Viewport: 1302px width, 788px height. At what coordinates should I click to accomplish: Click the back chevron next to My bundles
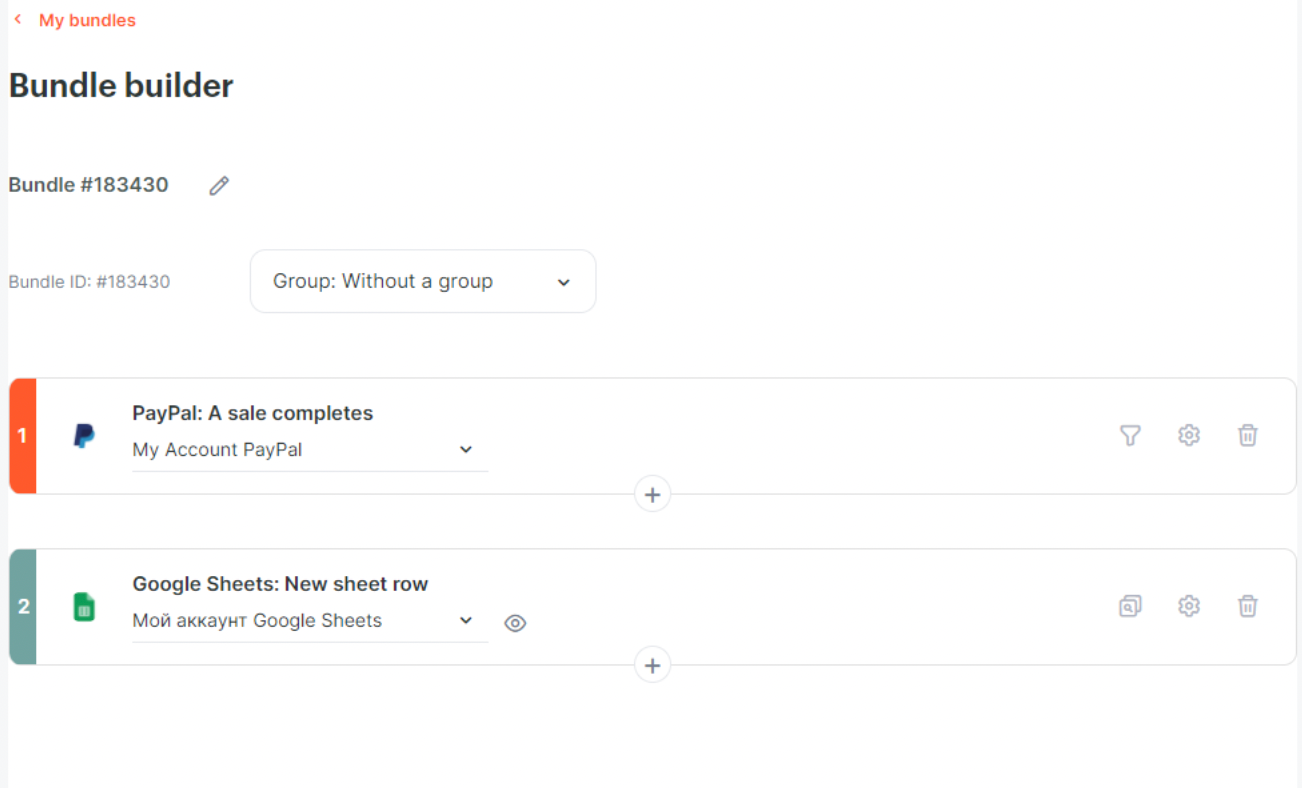tap(17, 20)
